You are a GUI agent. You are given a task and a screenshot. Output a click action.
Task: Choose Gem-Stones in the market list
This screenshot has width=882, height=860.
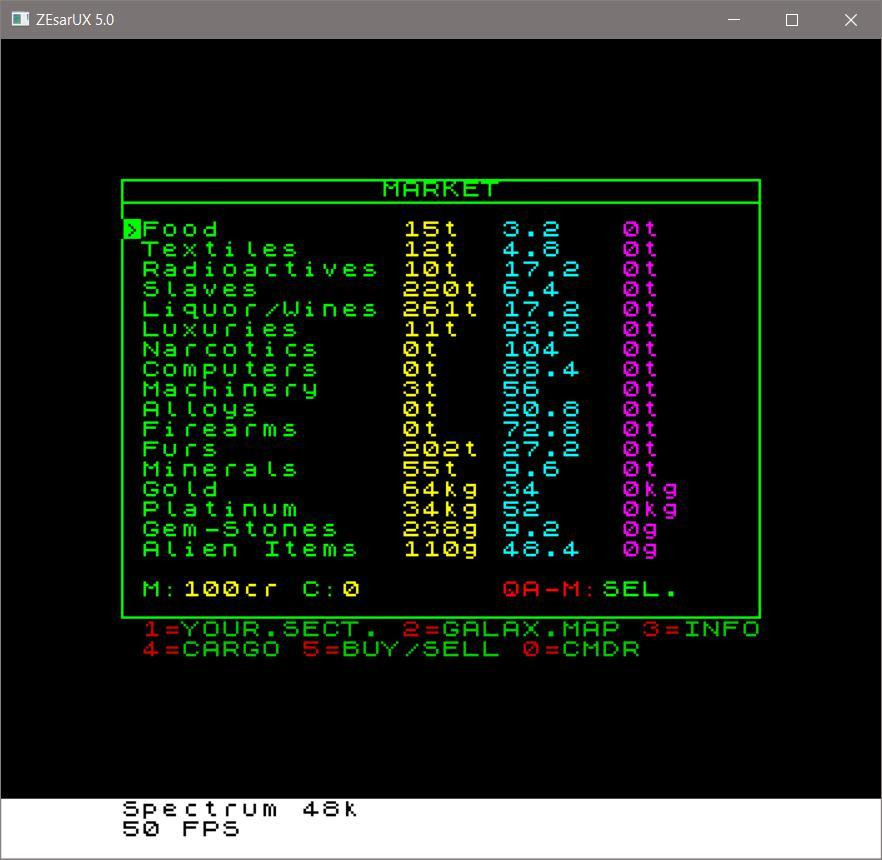click(x=399, y=529)
